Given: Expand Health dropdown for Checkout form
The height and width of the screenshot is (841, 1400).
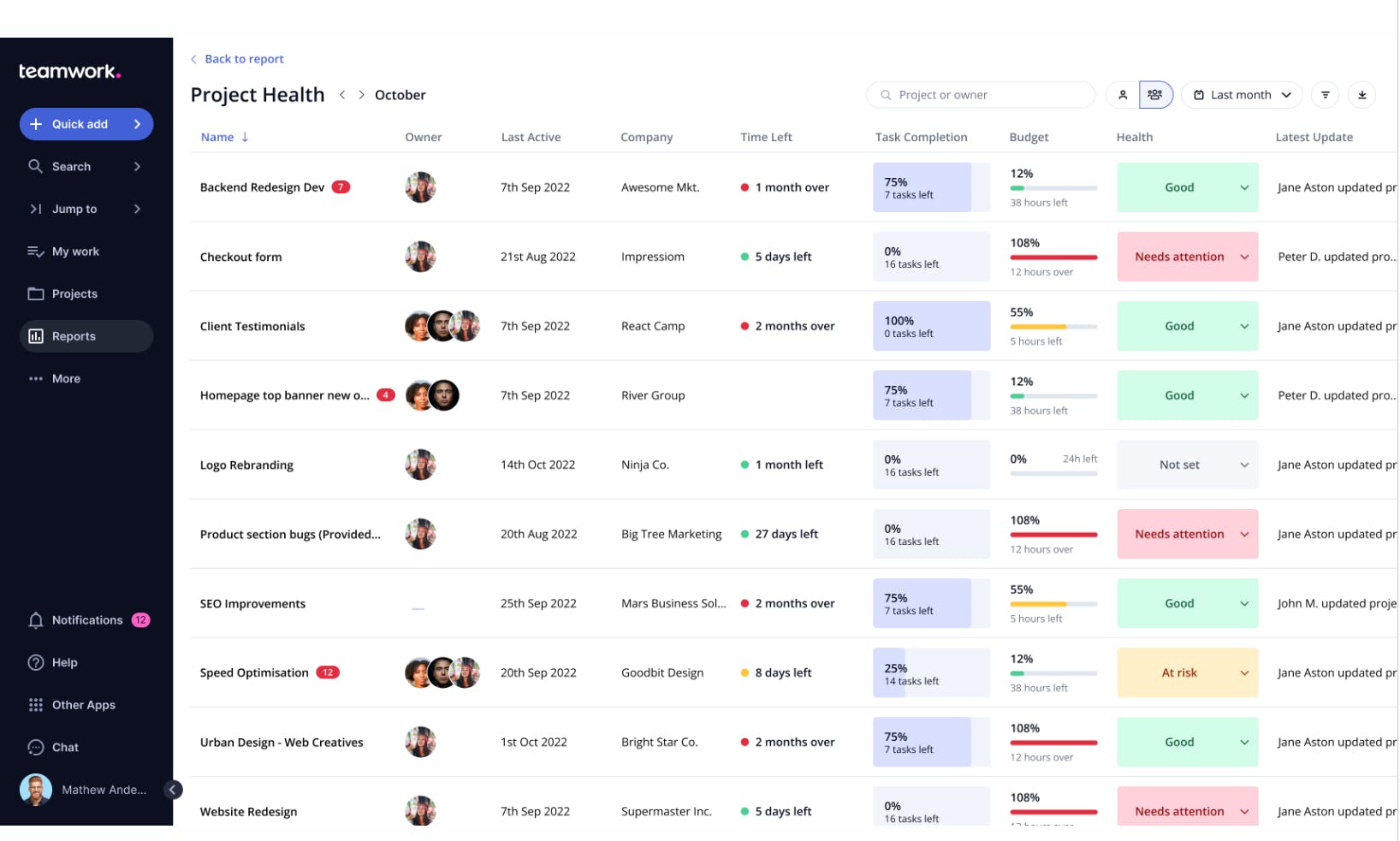Looking at the screenshot, I should [x=1243, y=257].
